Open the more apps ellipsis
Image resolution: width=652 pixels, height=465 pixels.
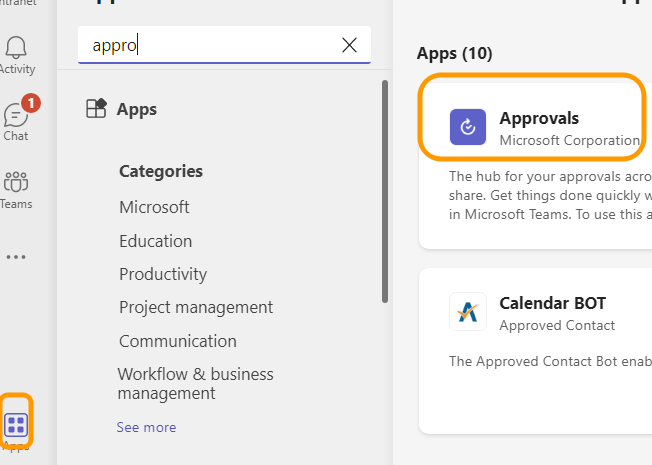coord(16,257)
